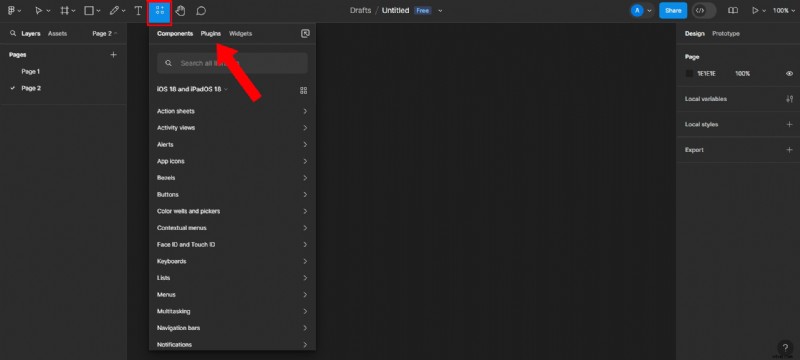Switch to the Prototype tab
Image resolution: width=800 pixels, height=360 pixels.
click(726, 34)
